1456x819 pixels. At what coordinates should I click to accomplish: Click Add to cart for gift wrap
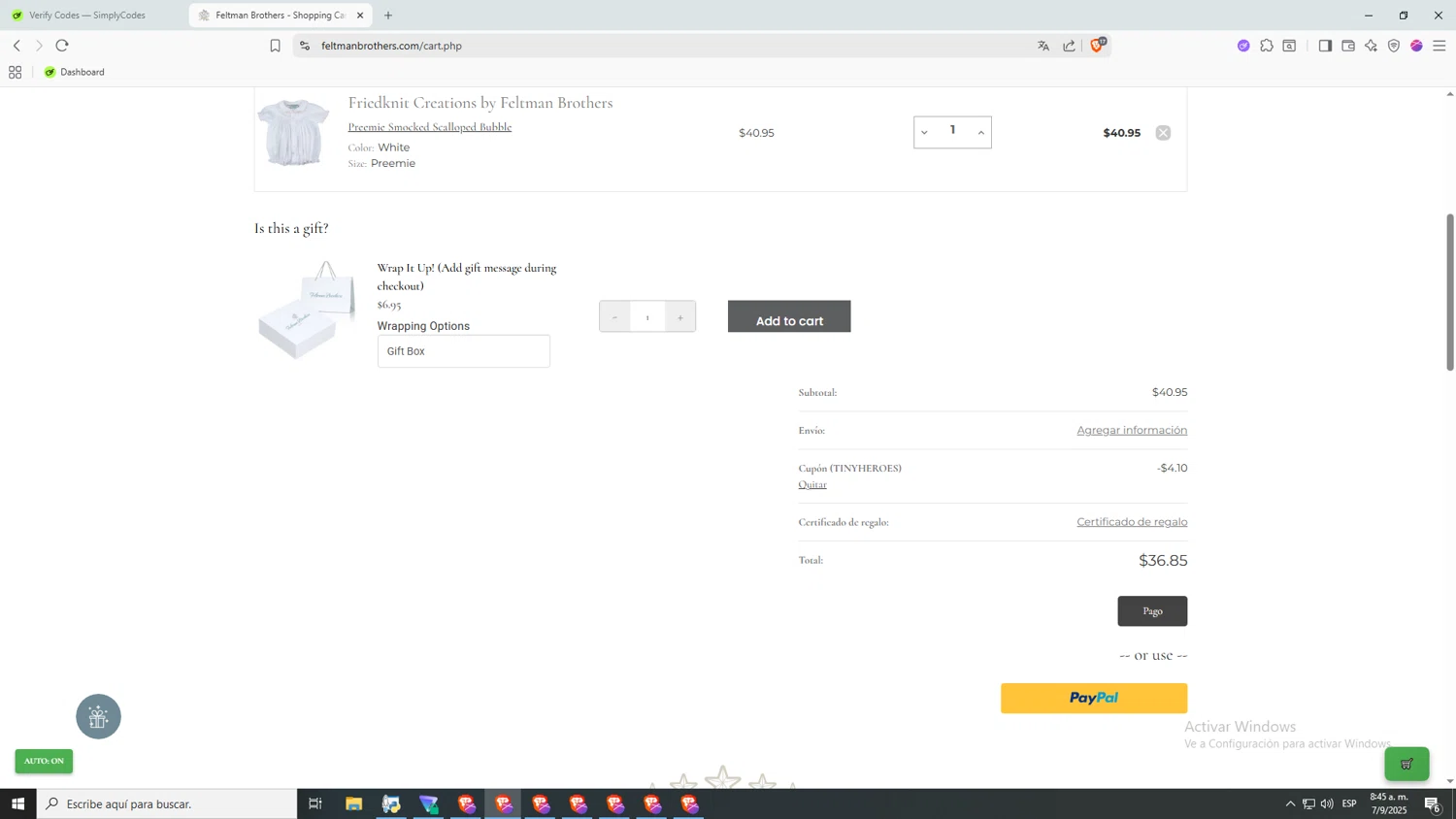789,316
